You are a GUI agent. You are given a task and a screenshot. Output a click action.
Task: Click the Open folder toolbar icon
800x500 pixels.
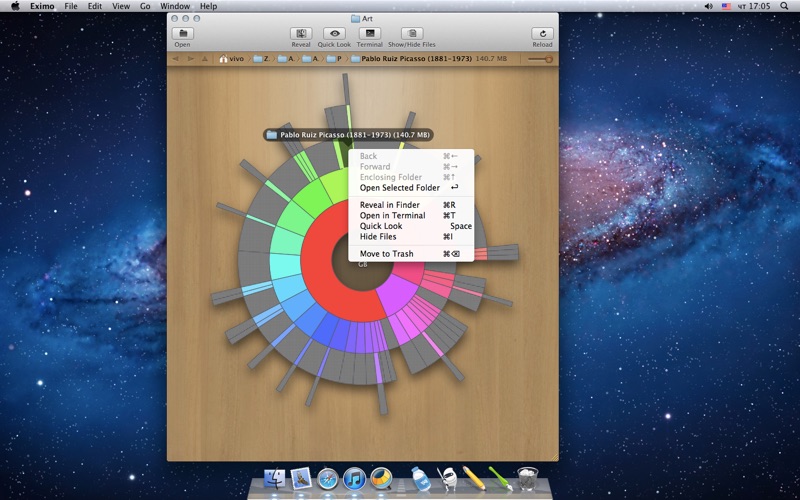183,34
